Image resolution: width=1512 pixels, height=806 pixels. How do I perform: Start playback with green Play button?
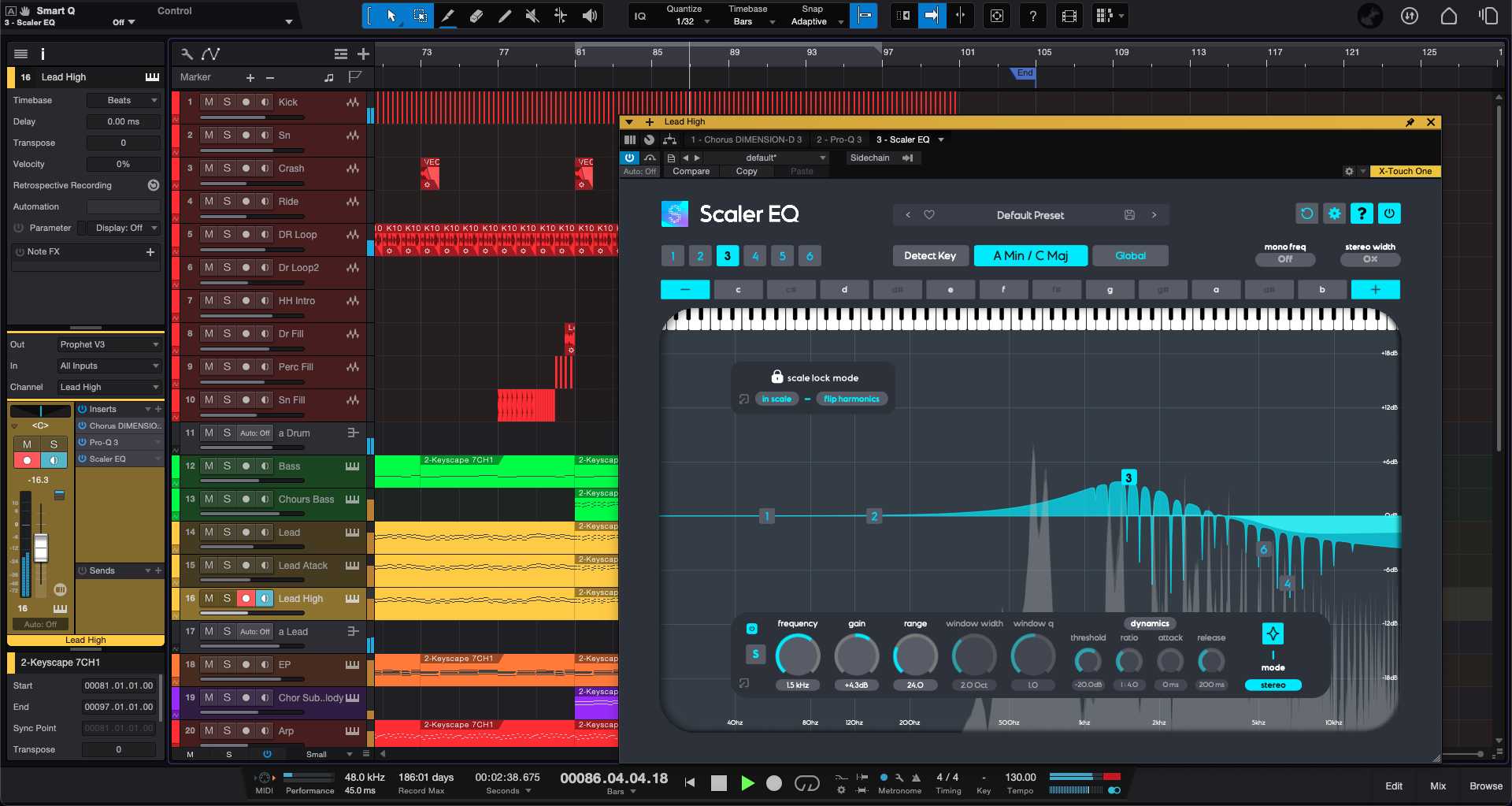point(747,782)
